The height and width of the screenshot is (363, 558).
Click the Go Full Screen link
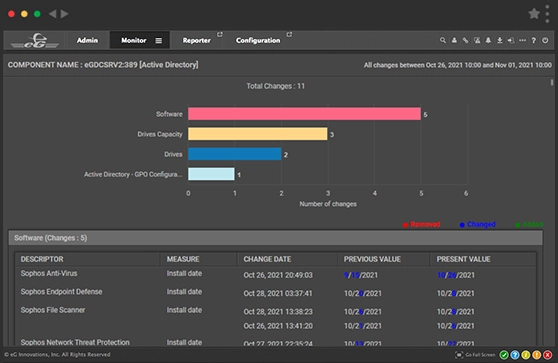[480, 355]
